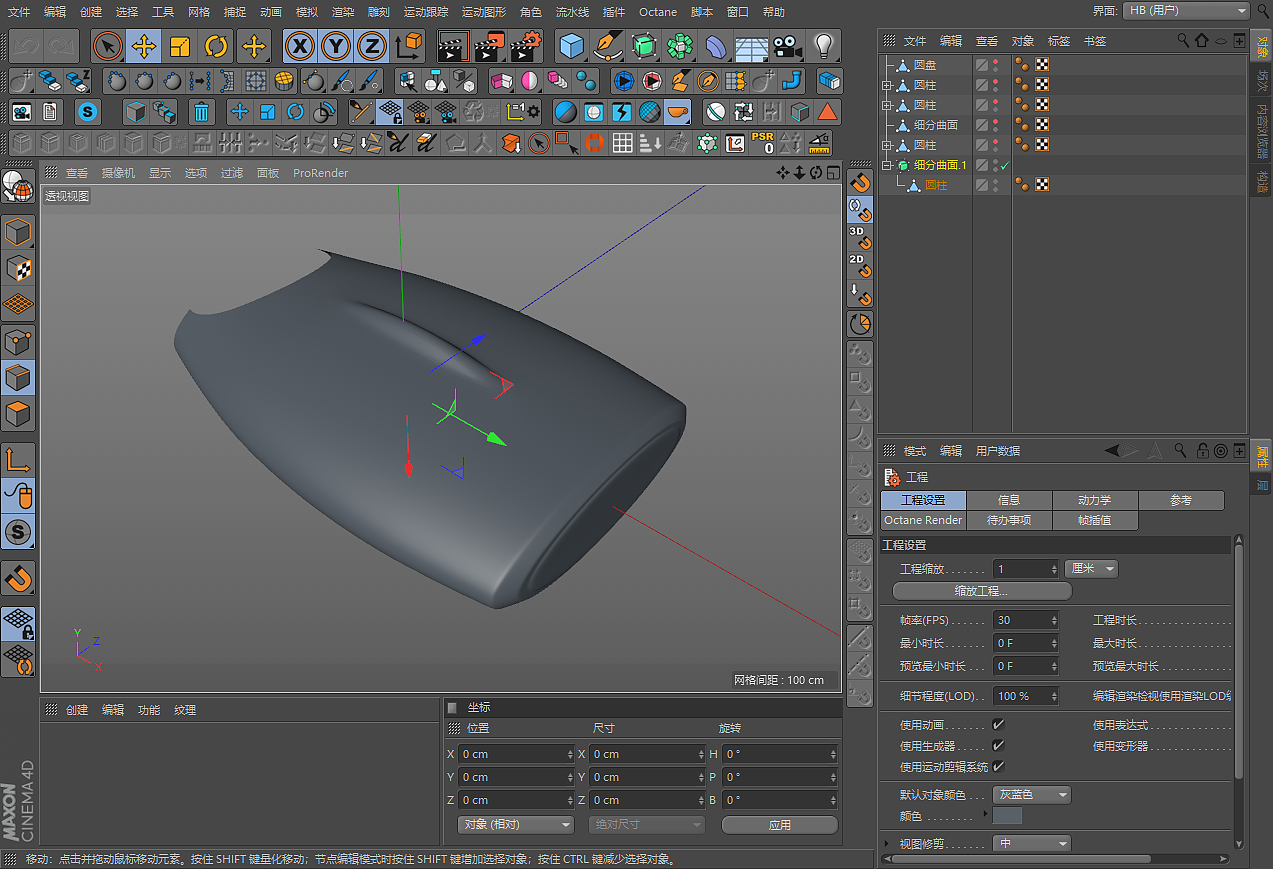This screenshot has height=869, width=1273.
Task: Open the 文件 menu in main menu bar
Action: point(19,12)
